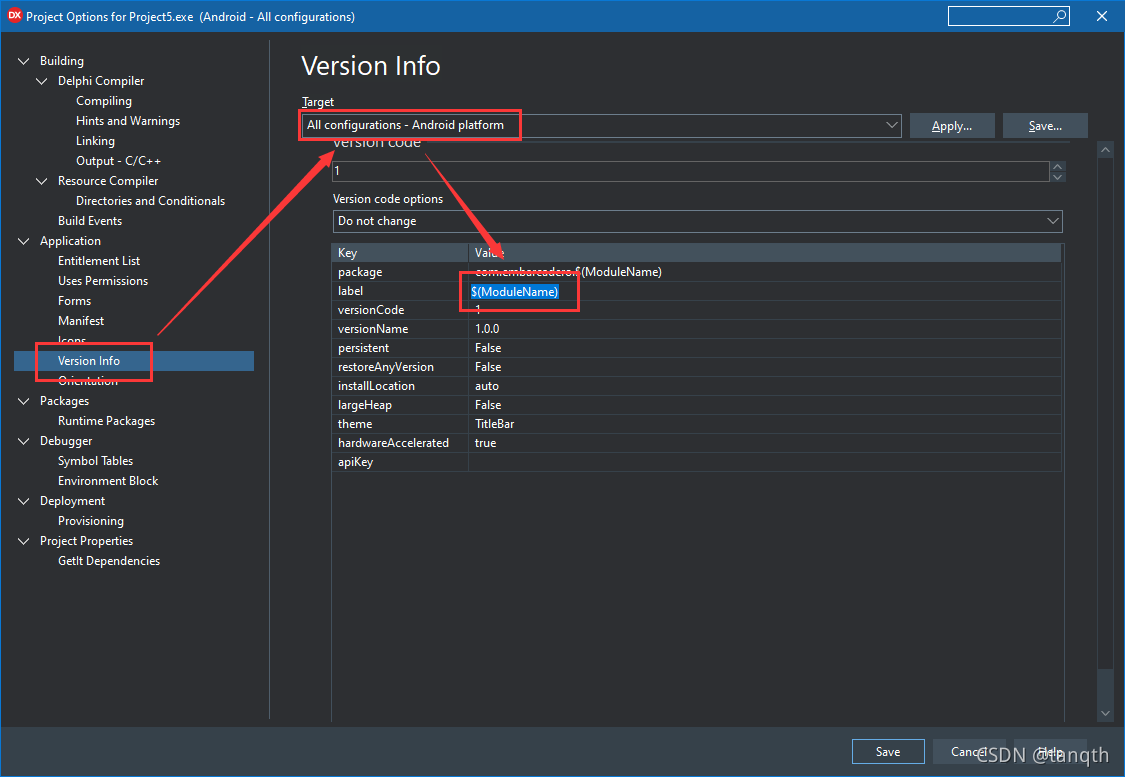Click the hardwareAccelerated value true
Screen dimensions: 1125x777
click(x=765, y=443)
